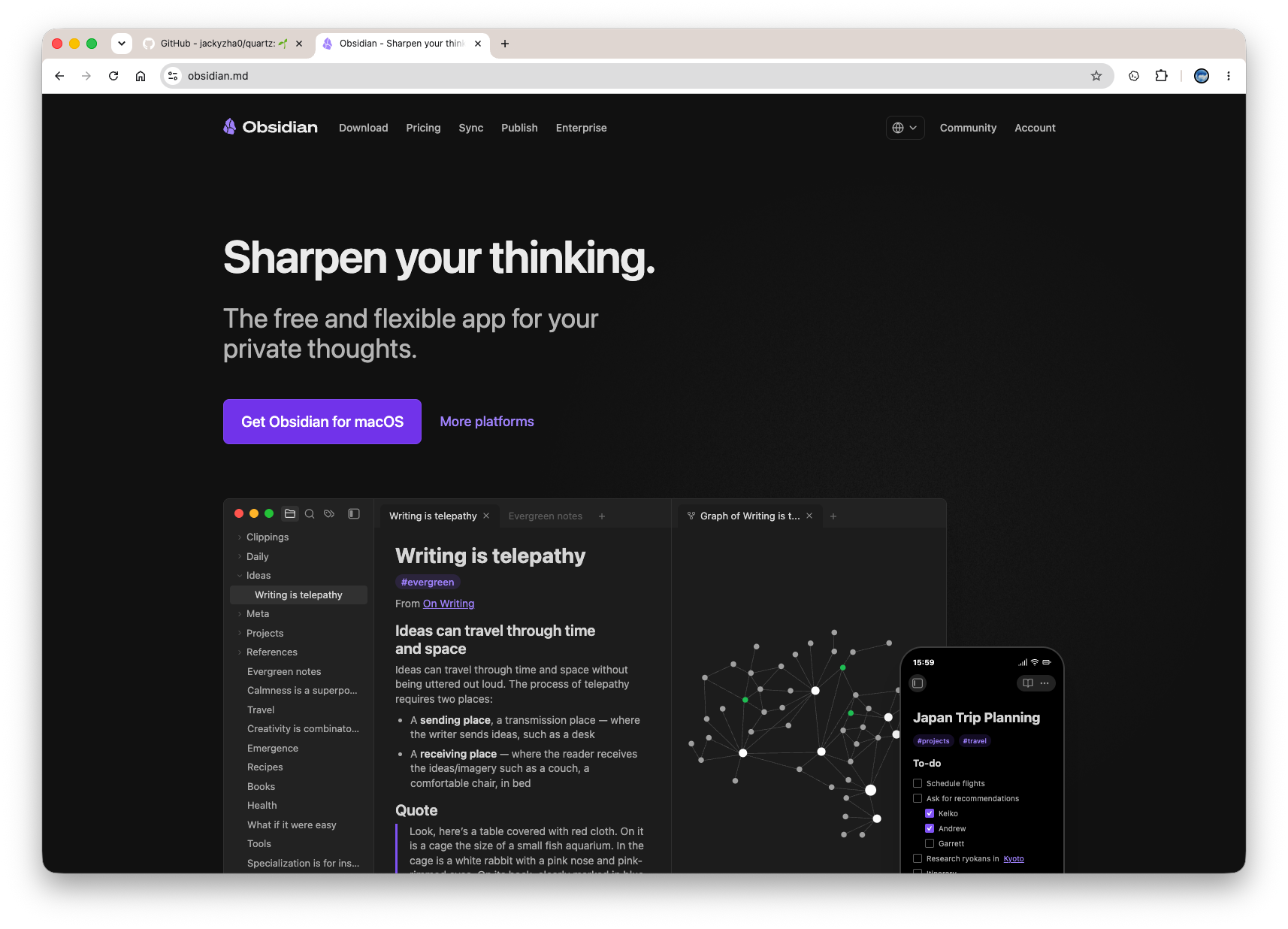Open the Kyoto link on phone
The image size is (1288, 929).
[1014, 858]
